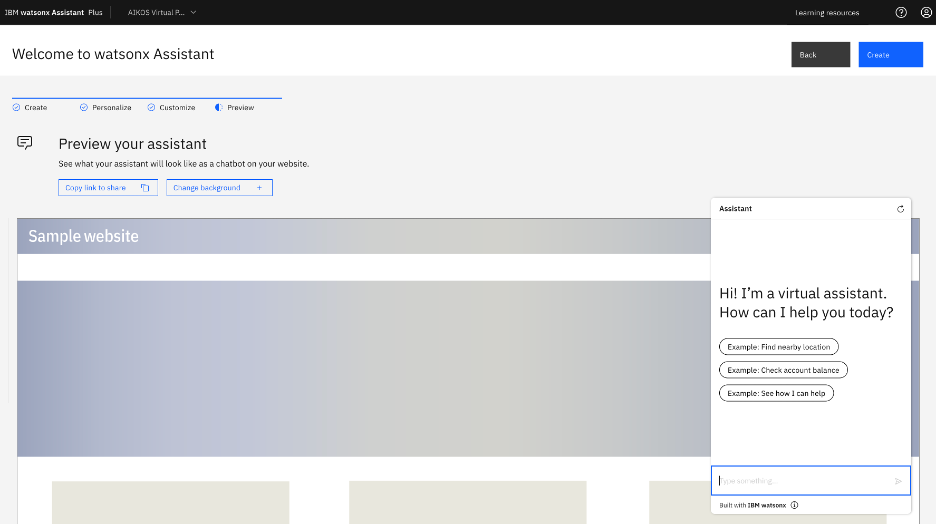Focus the Type something chat input field
Viewport: 936px width, 524px height.
(800, 481)
